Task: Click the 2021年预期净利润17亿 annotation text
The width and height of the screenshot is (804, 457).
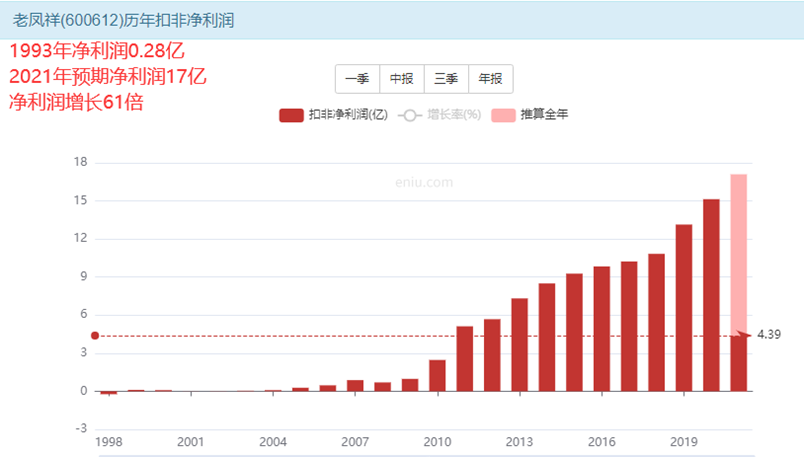Action: [x=108, y=76]
